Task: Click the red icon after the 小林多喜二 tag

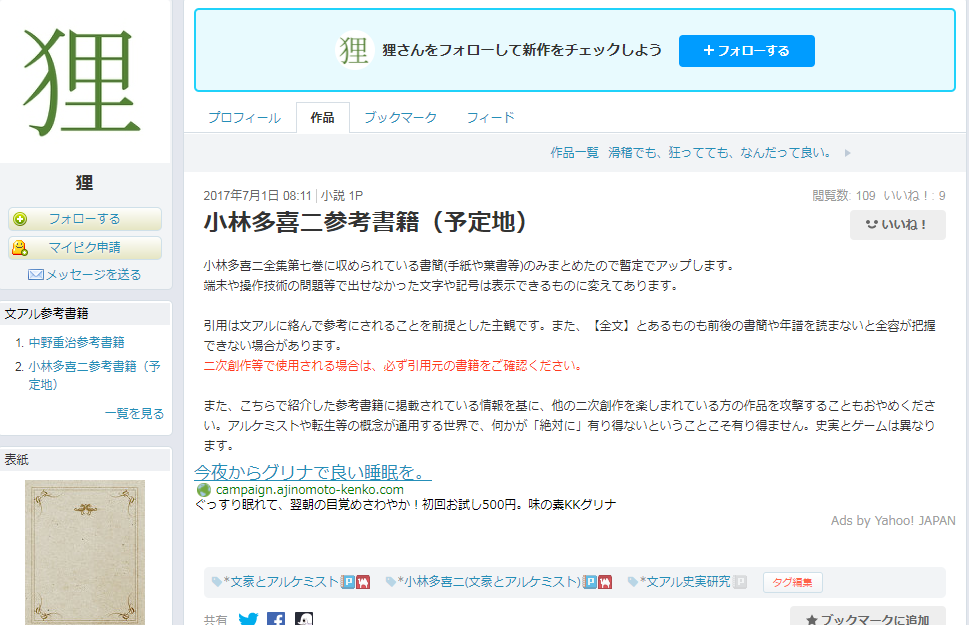Action: pos(603,581)
